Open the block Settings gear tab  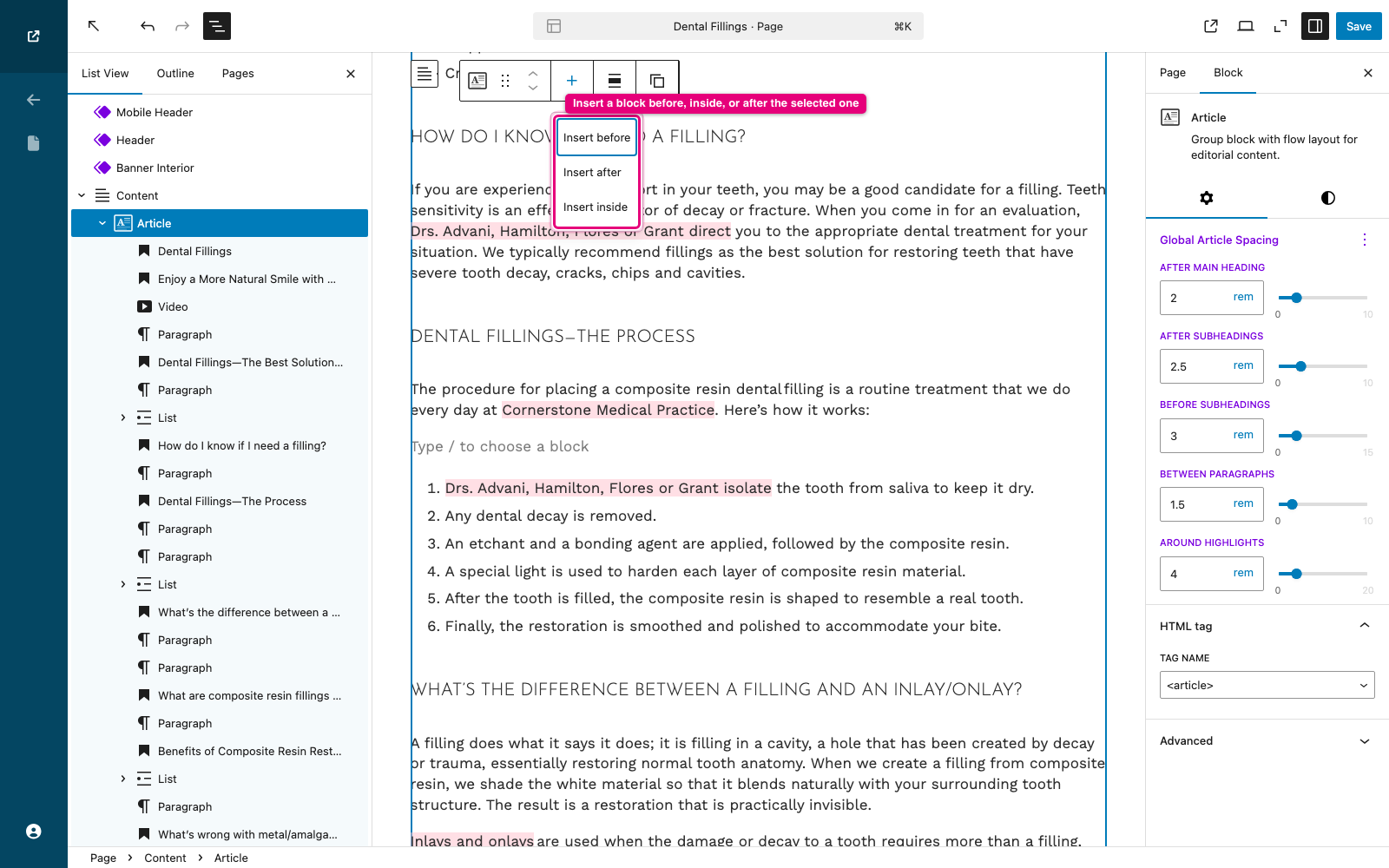coord(1207,198)
